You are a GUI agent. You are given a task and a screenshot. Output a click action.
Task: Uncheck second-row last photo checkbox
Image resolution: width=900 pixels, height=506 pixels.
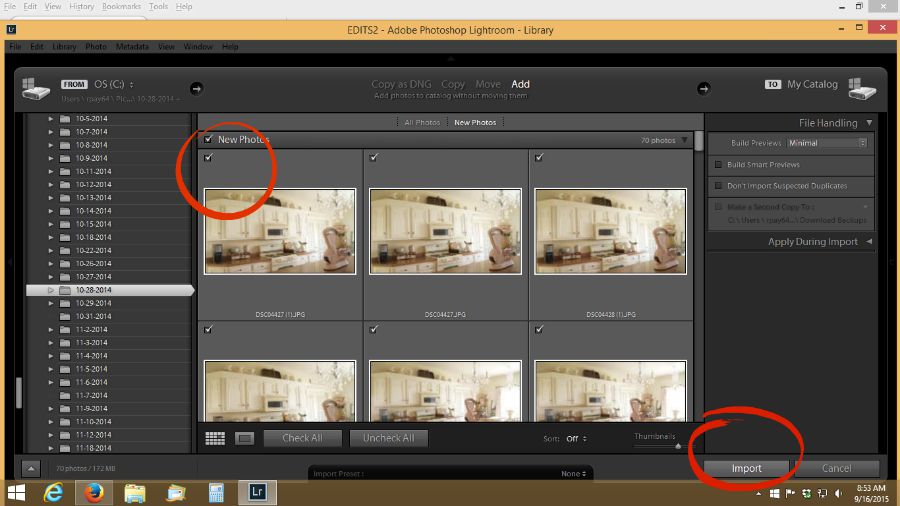539,329
